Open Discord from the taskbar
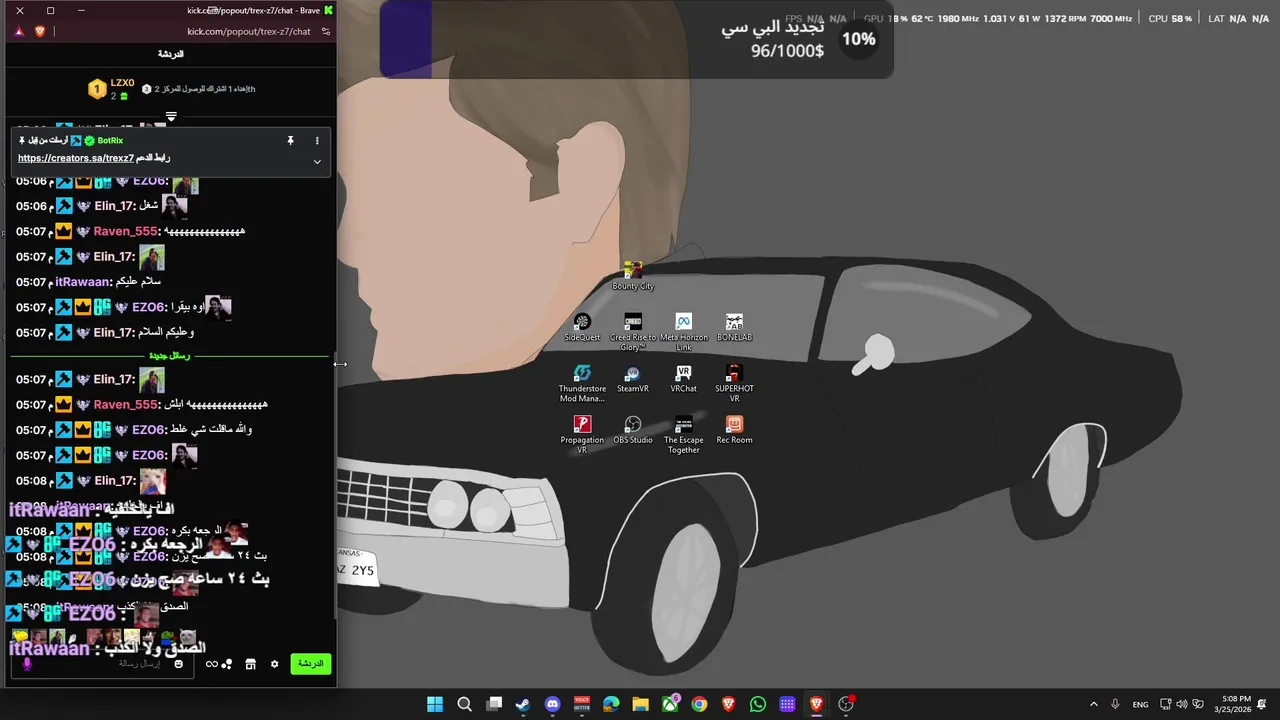1280x720 pixels. click(x=552, y=704)
